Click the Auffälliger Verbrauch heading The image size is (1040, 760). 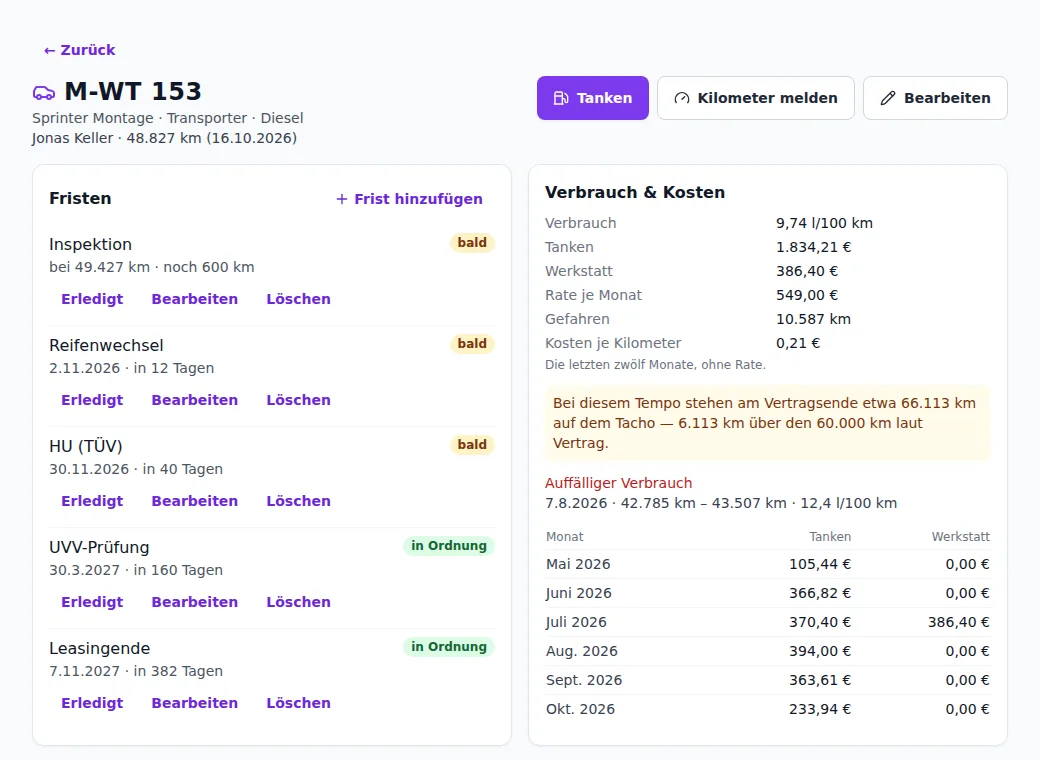619,483
